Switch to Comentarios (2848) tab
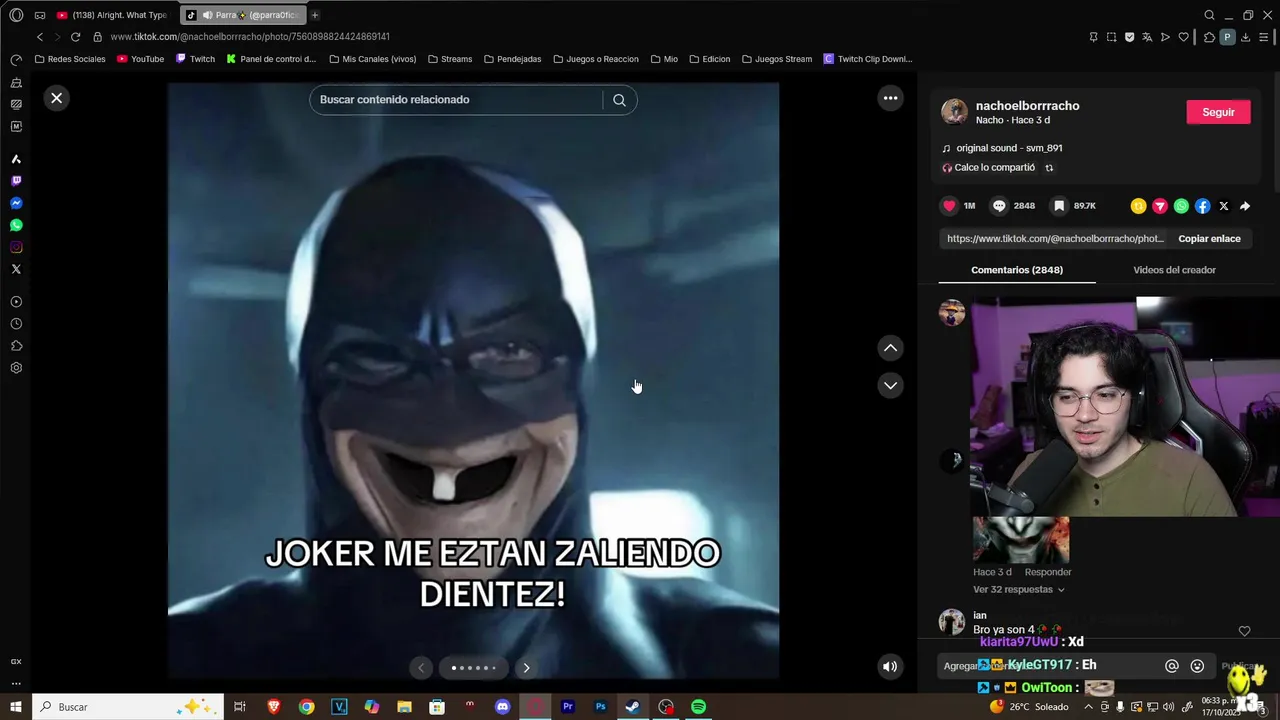 (1017, 270)
